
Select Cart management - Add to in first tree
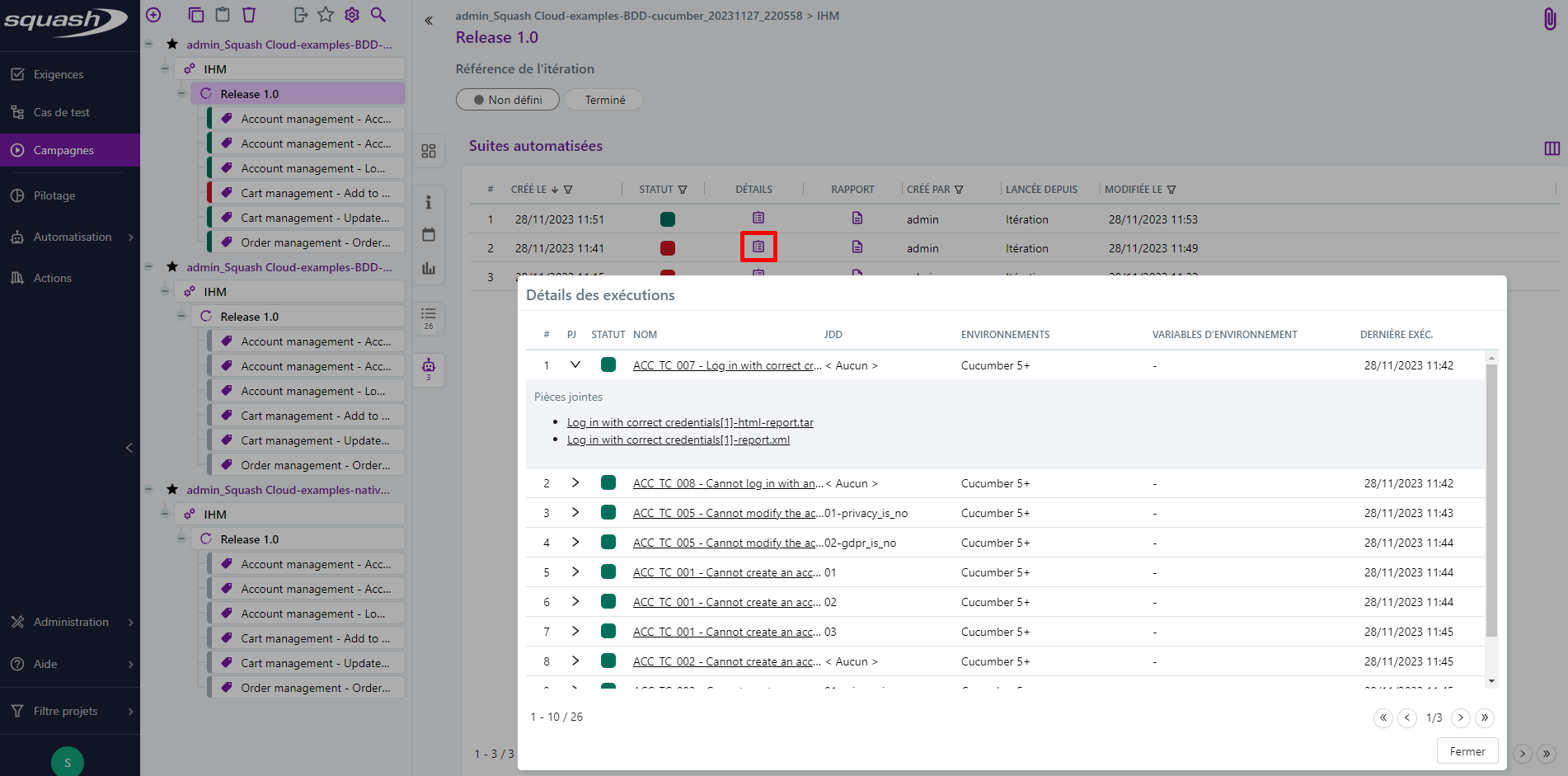306,193
